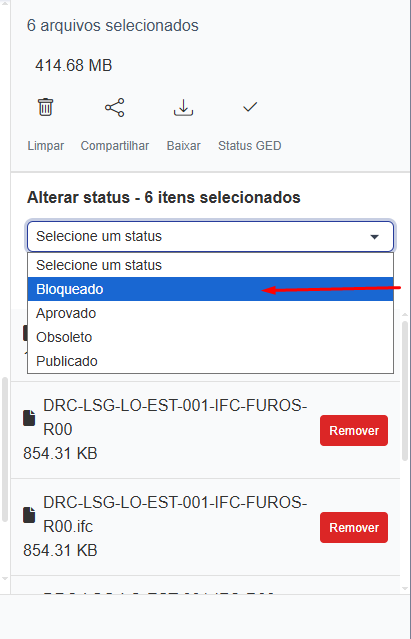Click the status combo box arrow
Screen dimensions: 411x639
(374, 237)
